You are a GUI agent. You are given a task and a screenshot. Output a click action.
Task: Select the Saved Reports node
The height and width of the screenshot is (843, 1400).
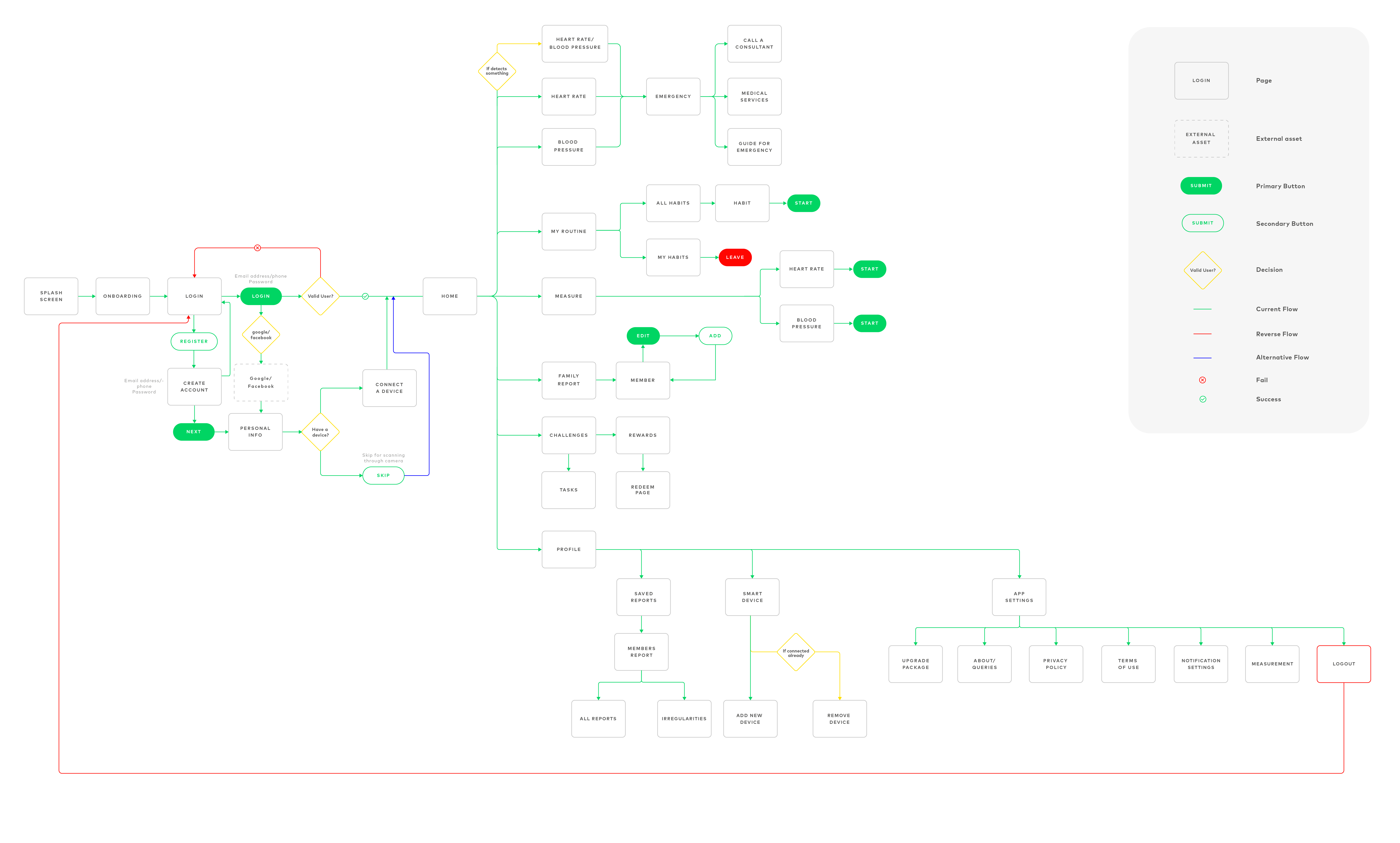tap(643, 597)
